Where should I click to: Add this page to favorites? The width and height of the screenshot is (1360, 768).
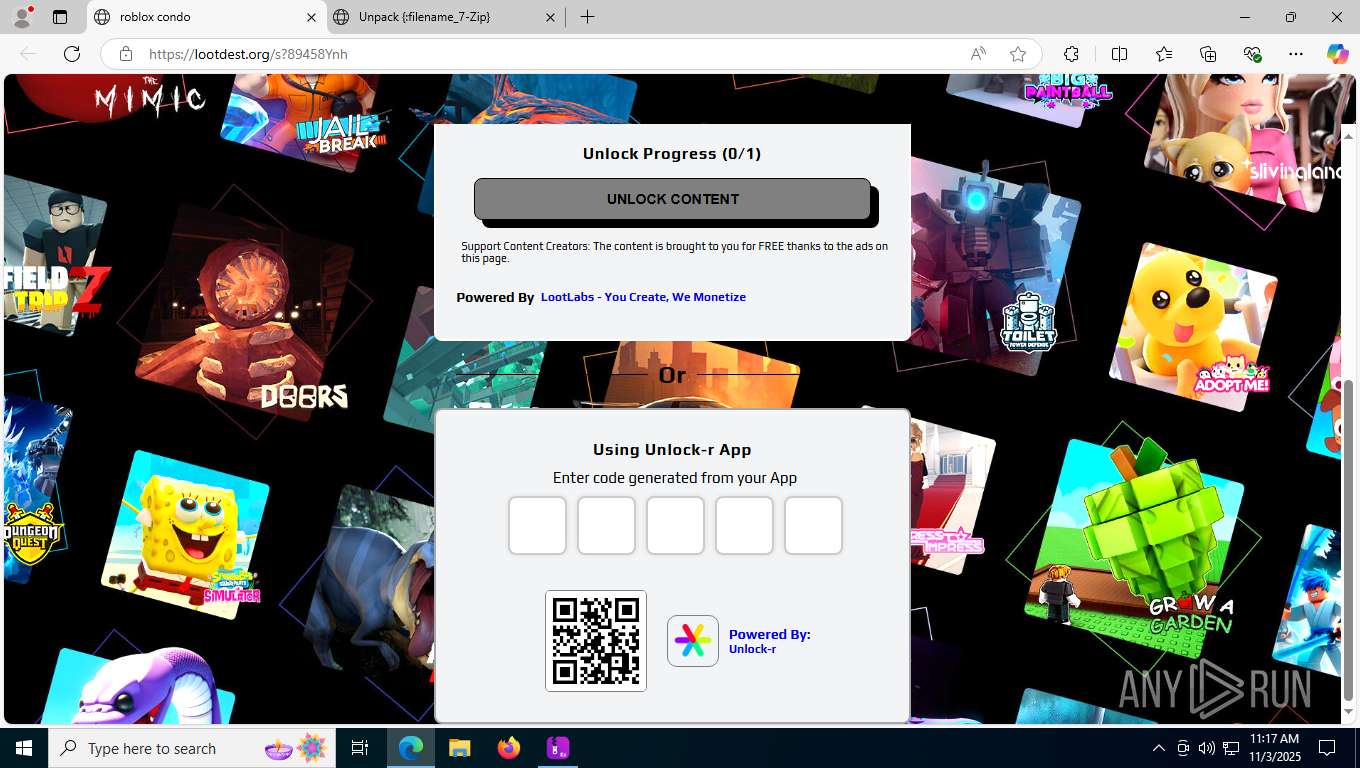pyautogui.click(x=1018, y=54)
